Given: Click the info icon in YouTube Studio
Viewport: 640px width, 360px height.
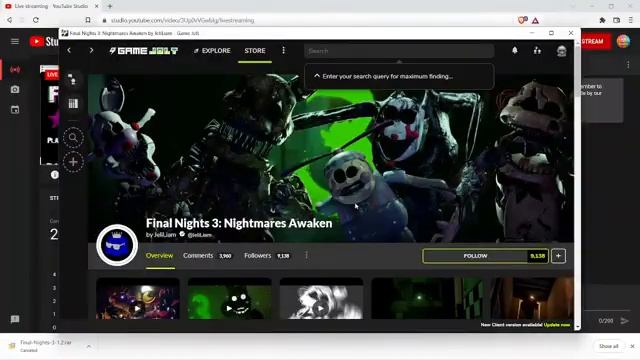Looking at the screenshot, I should click(54, 175).
